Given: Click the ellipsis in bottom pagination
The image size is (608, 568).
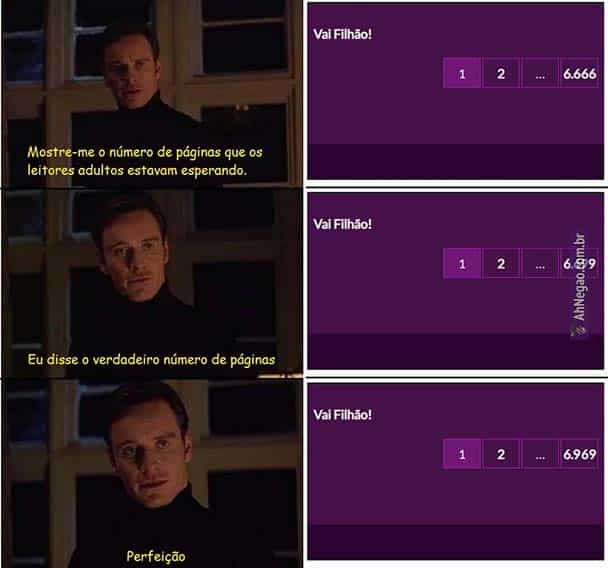Looking at the screenshot, I should coord(540,454).
